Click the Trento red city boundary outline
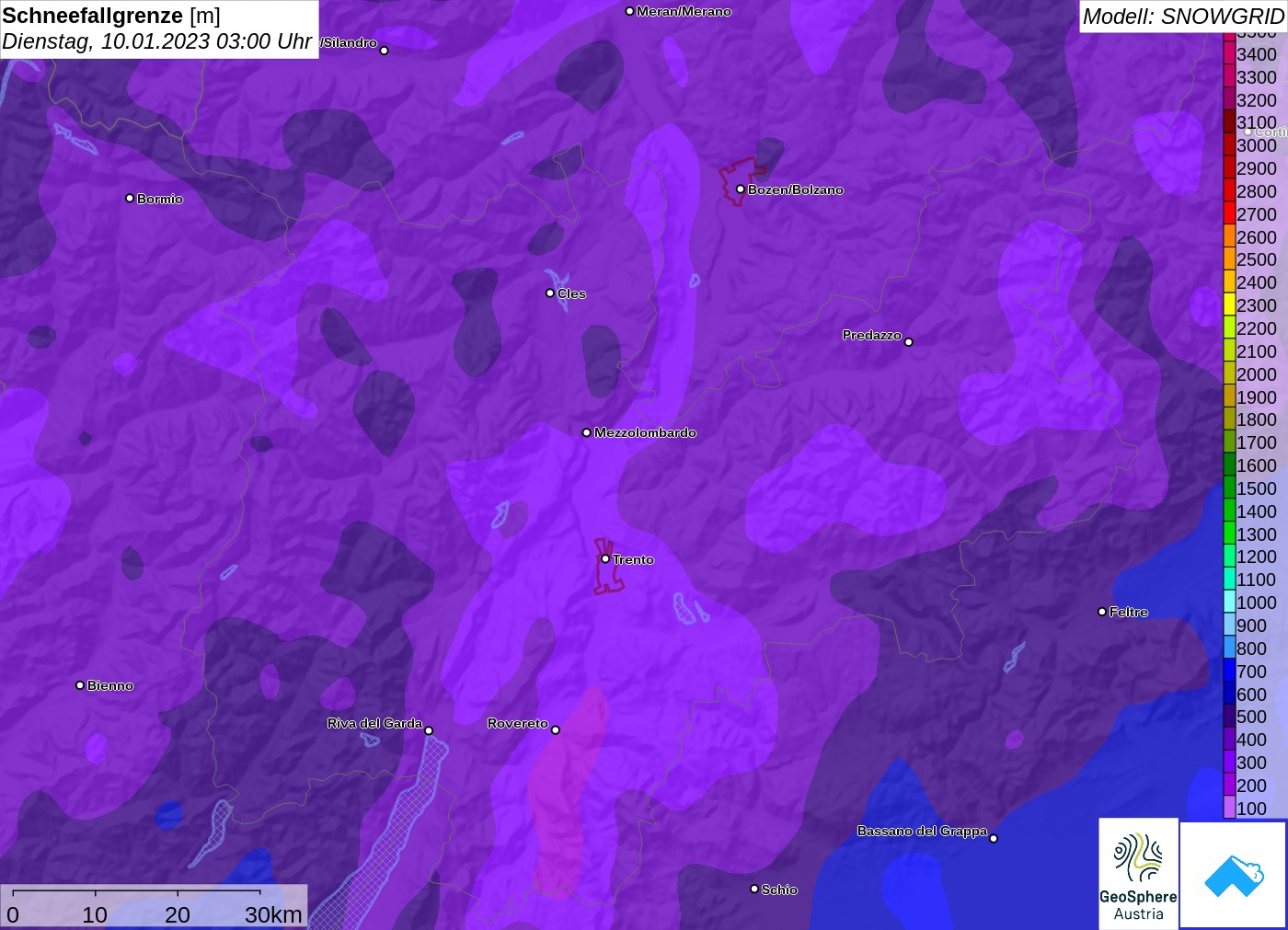 pyautogui.click(x=606, y=568)
